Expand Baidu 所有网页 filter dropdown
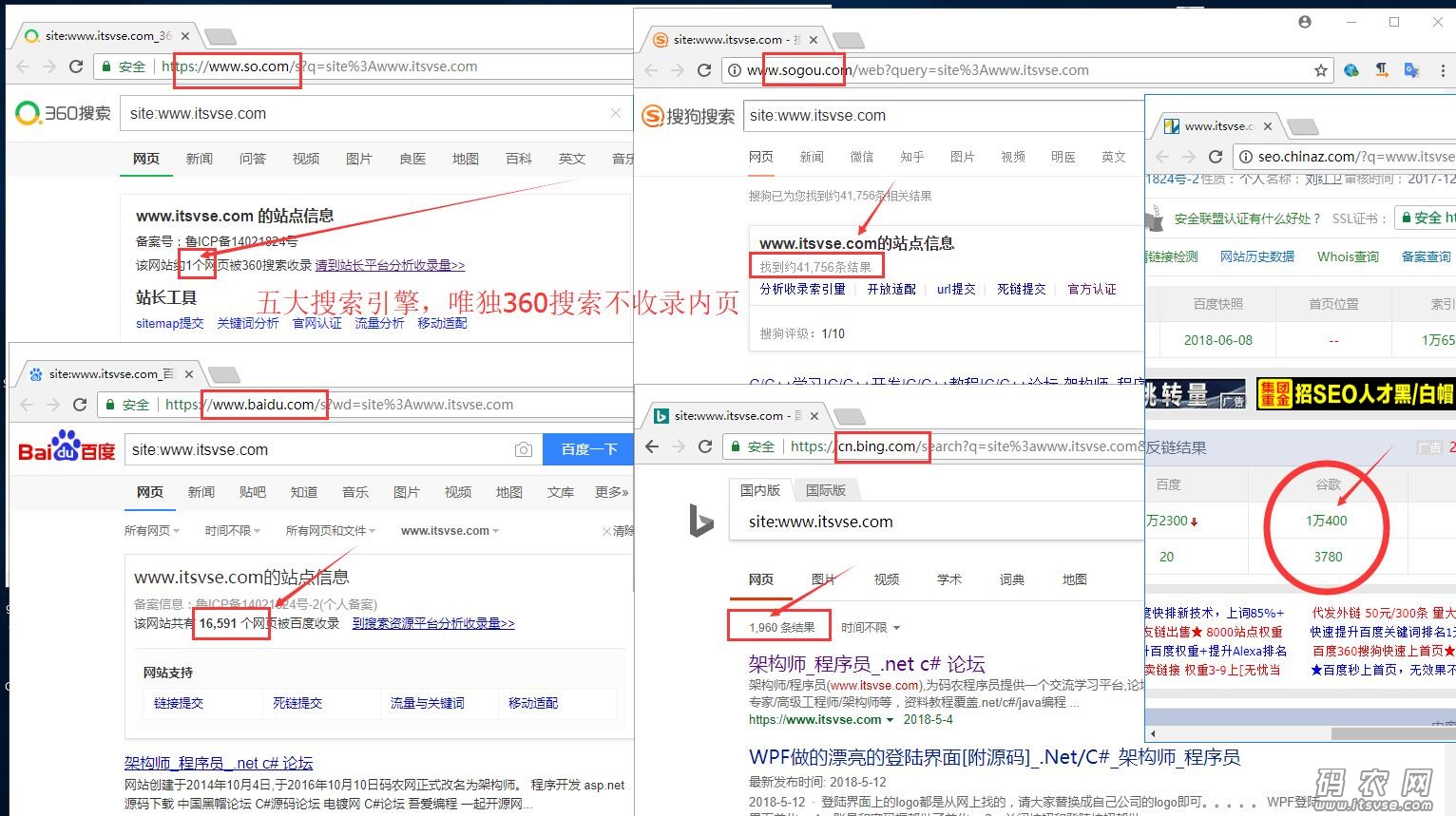 click(152, 531)
